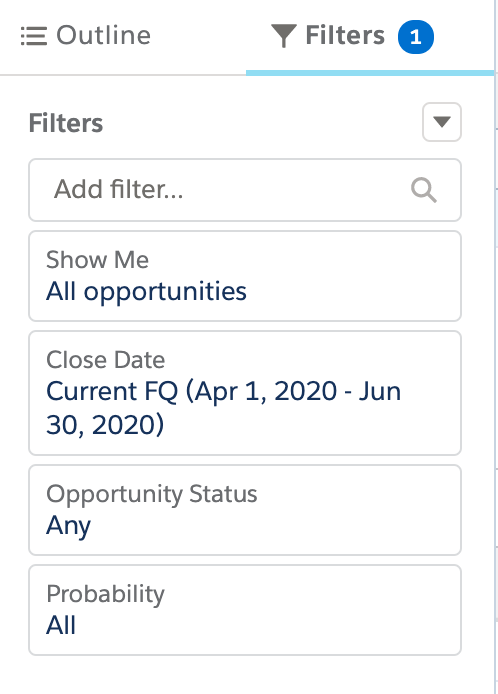The width and height of the screenshot is (498, 694).
Task: Click the funnel icon on Filters tab
Action: [x=283, y=36]
